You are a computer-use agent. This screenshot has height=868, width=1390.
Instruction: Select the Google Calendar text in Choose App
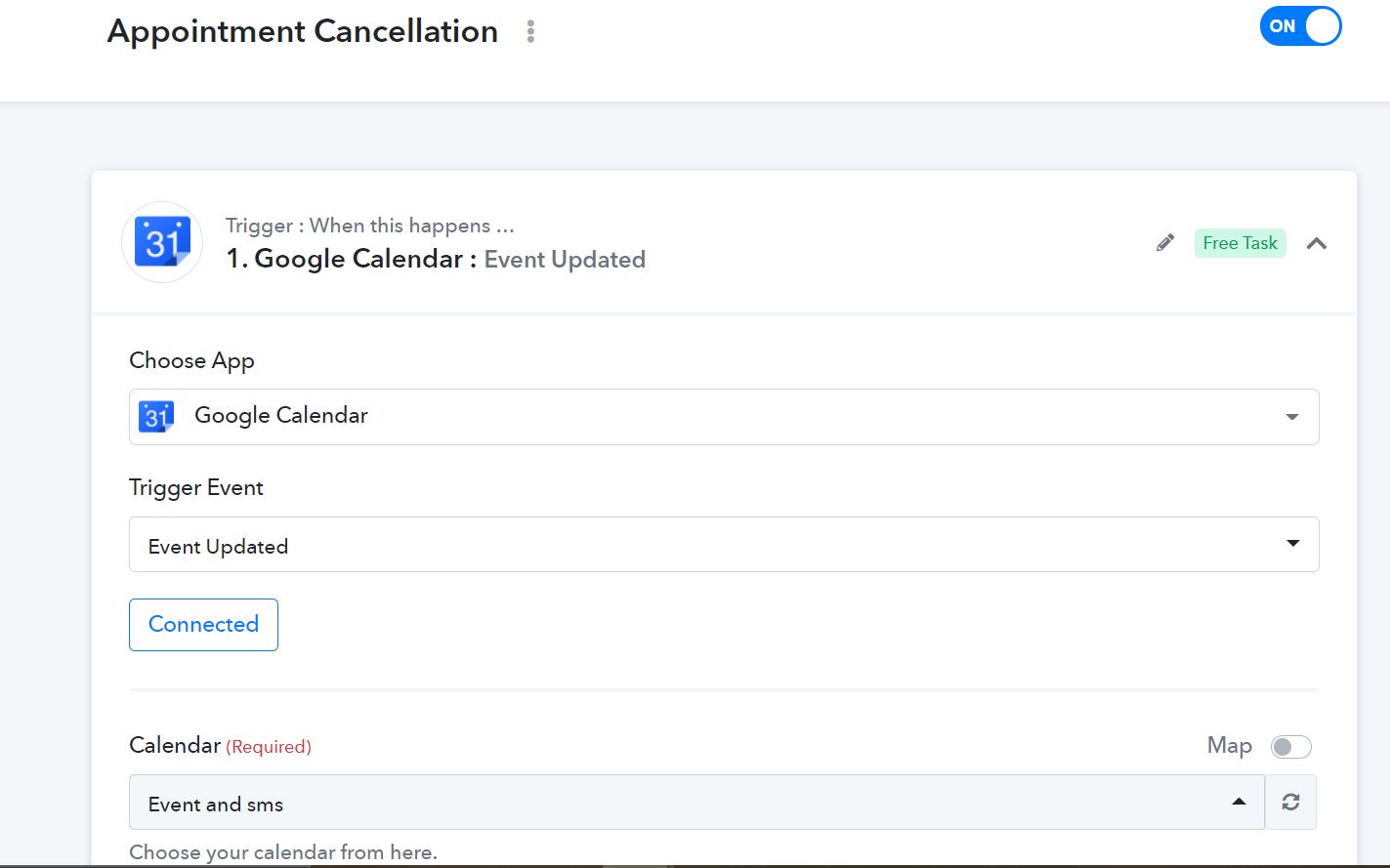[x=281, y=416]
